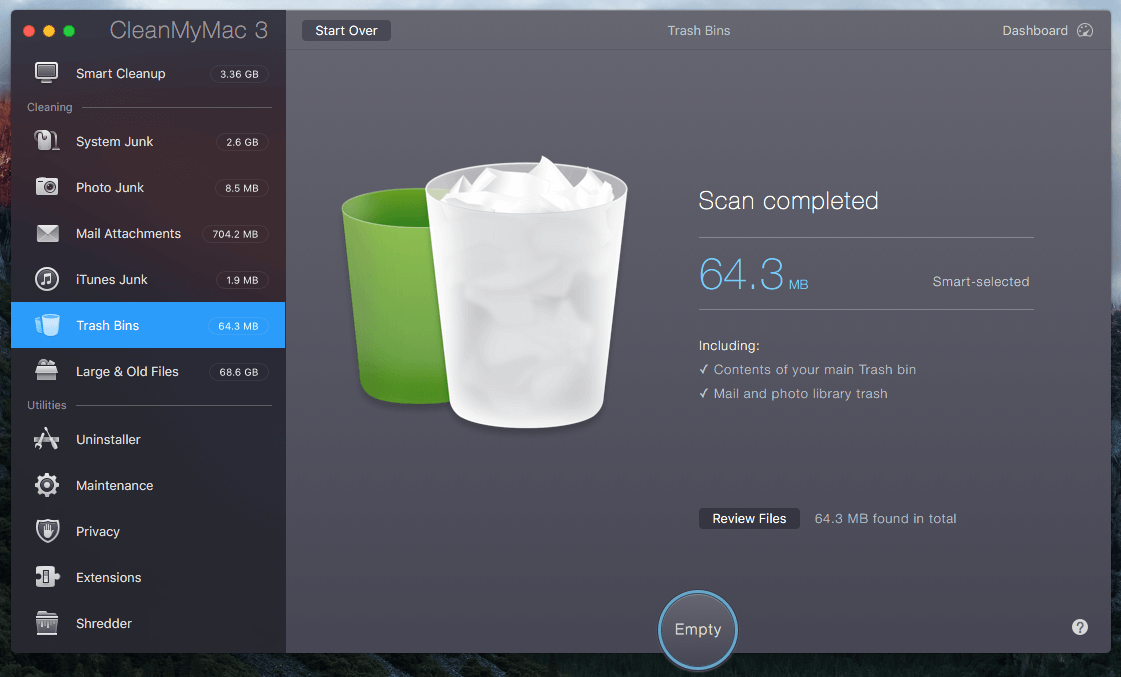Click the Dashboard gauge icon
Viewport: 1121px width, 677px height.
pyautogui.click(x=1085, y=30)
